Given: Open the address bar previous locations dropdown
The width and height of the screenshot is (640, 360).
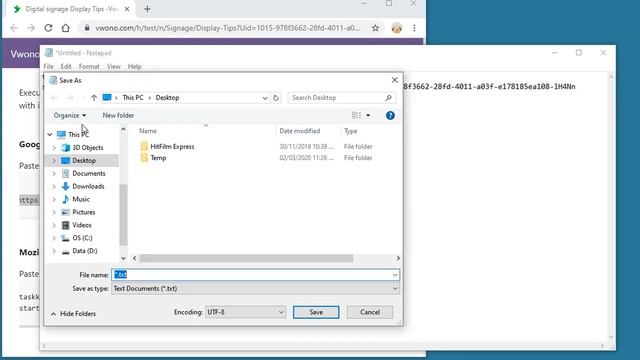Looking at the screenshot, I should point(265,98).
